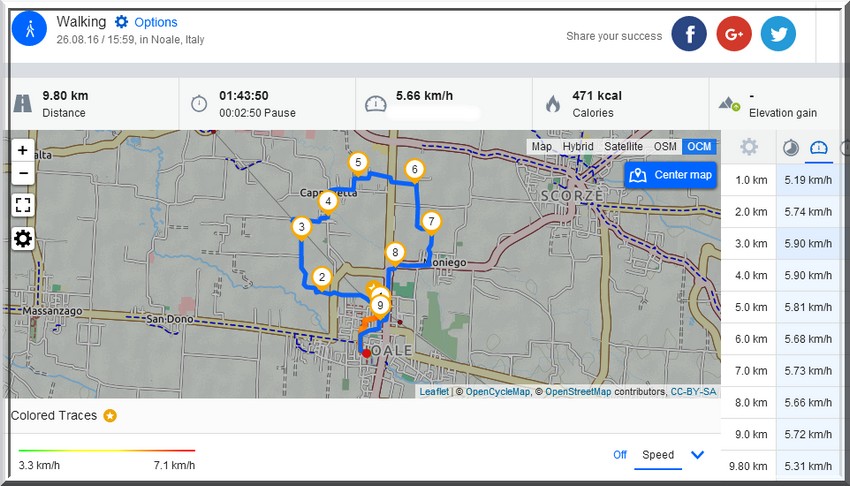Zoom out on the map
The image size is (850, 486).
23,173
